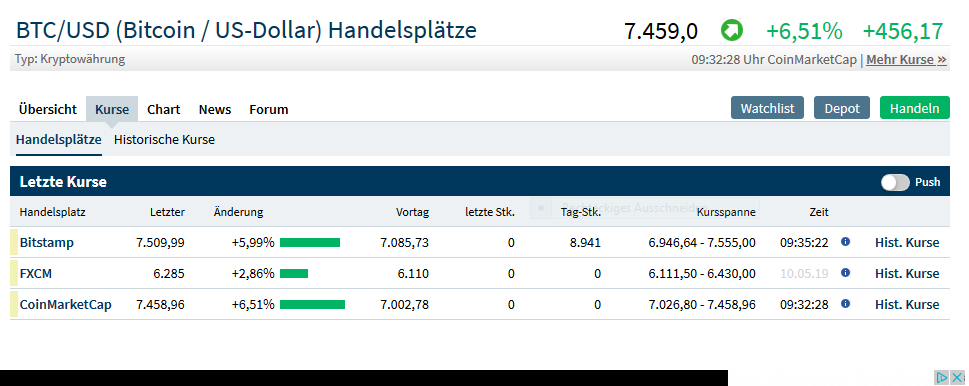The image size is (969, 386).
Task: Click the green change bar for CoinMarketCap
Action: tap(312, 304)
